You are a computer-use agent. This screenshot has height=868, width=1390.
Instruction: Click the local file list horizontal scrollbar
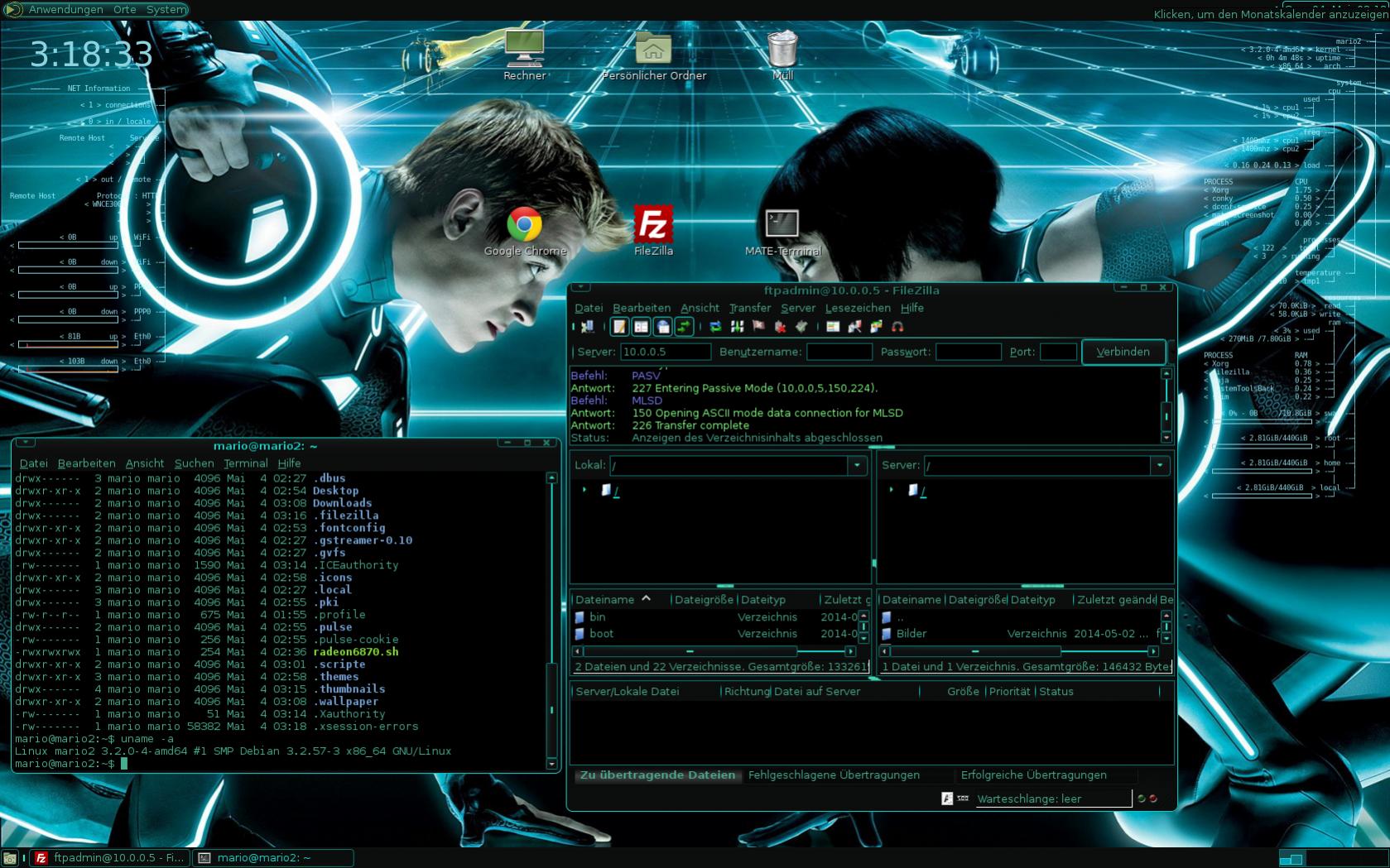(x=713, y=651)
